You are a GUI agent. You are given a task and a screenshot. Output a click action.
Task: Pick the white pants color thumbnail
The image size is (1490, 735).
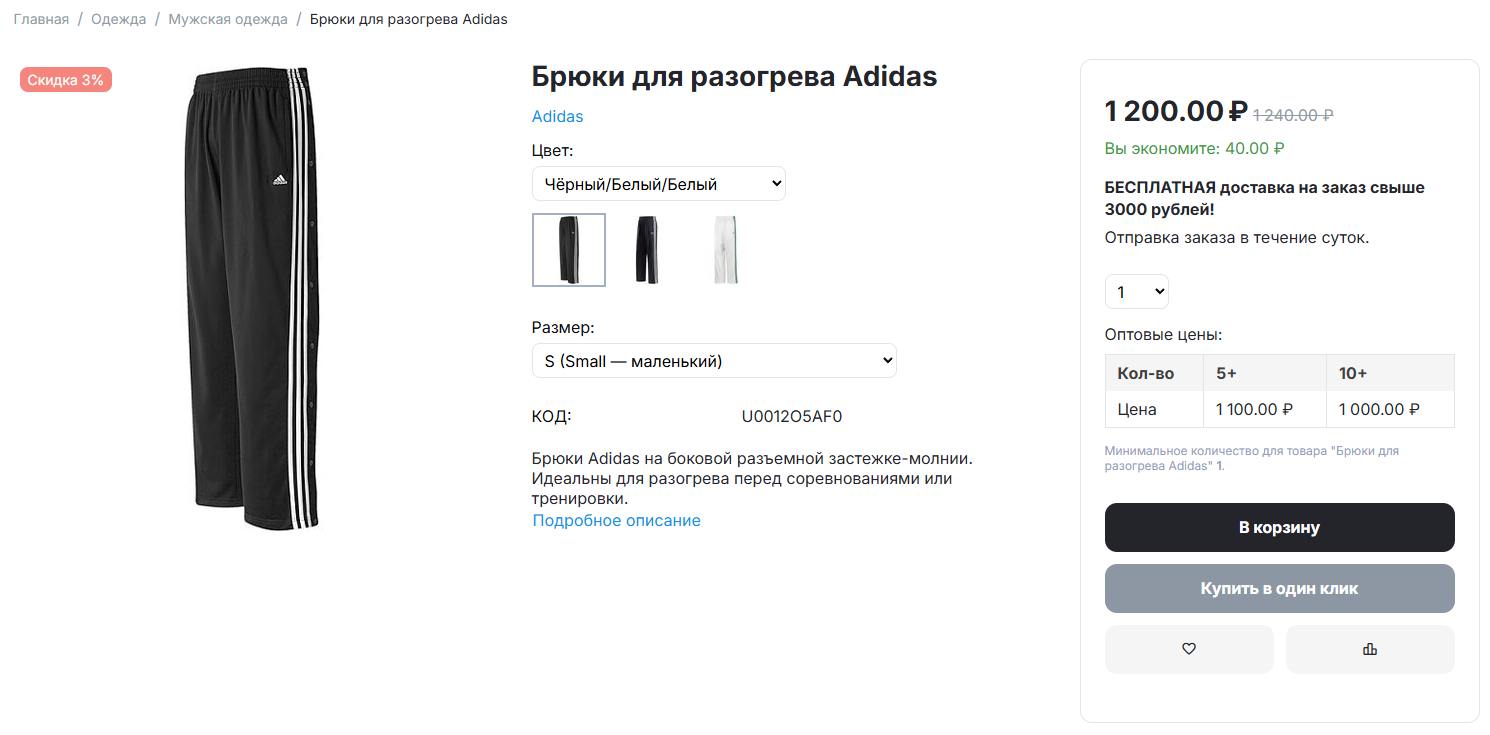pyautogui.click(x=726, y=250)
